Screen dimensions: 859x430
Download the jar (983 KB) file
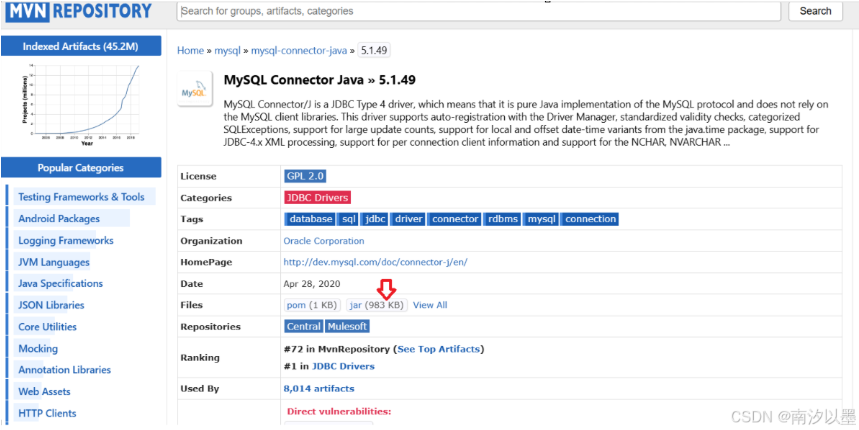pos(376,305)
